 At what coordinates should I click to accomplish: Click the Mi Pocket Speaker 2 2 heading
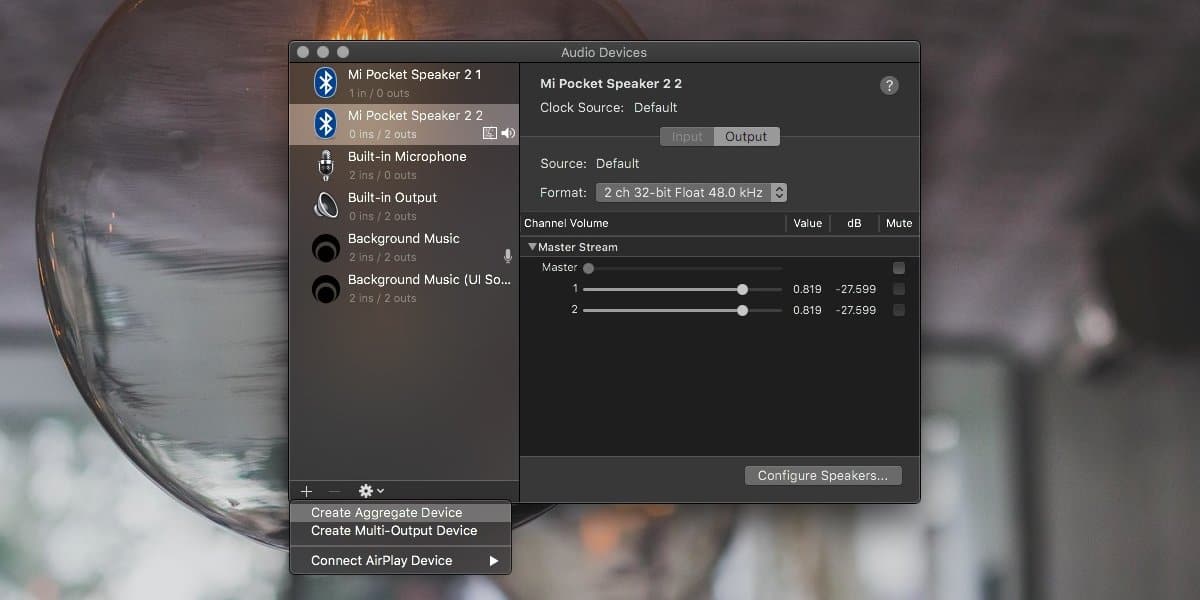(611, 84)
